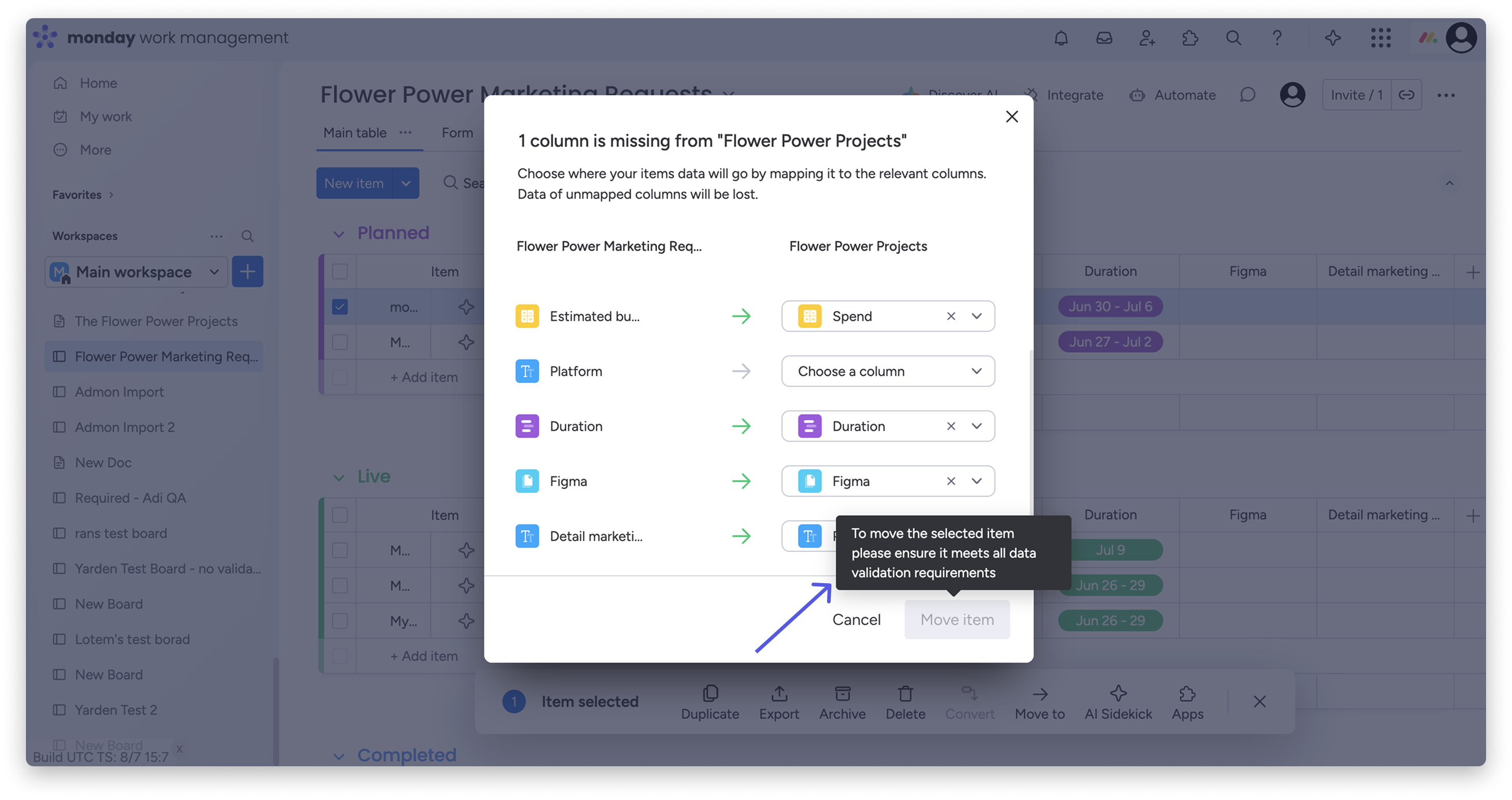The image size is (1512, 800).
Task: Open the Spend mapping dropdown
Action: (x=976, y=316)
